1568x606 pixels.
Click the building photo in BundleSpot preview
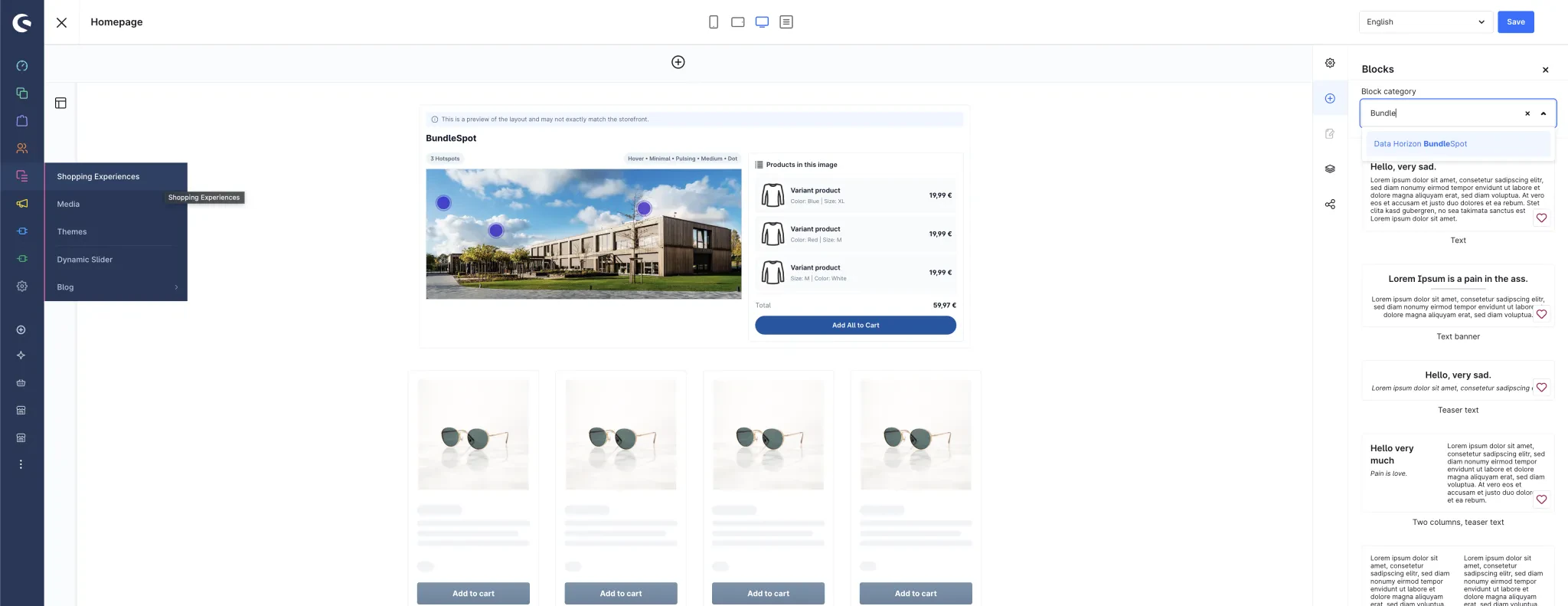[583, 234]
